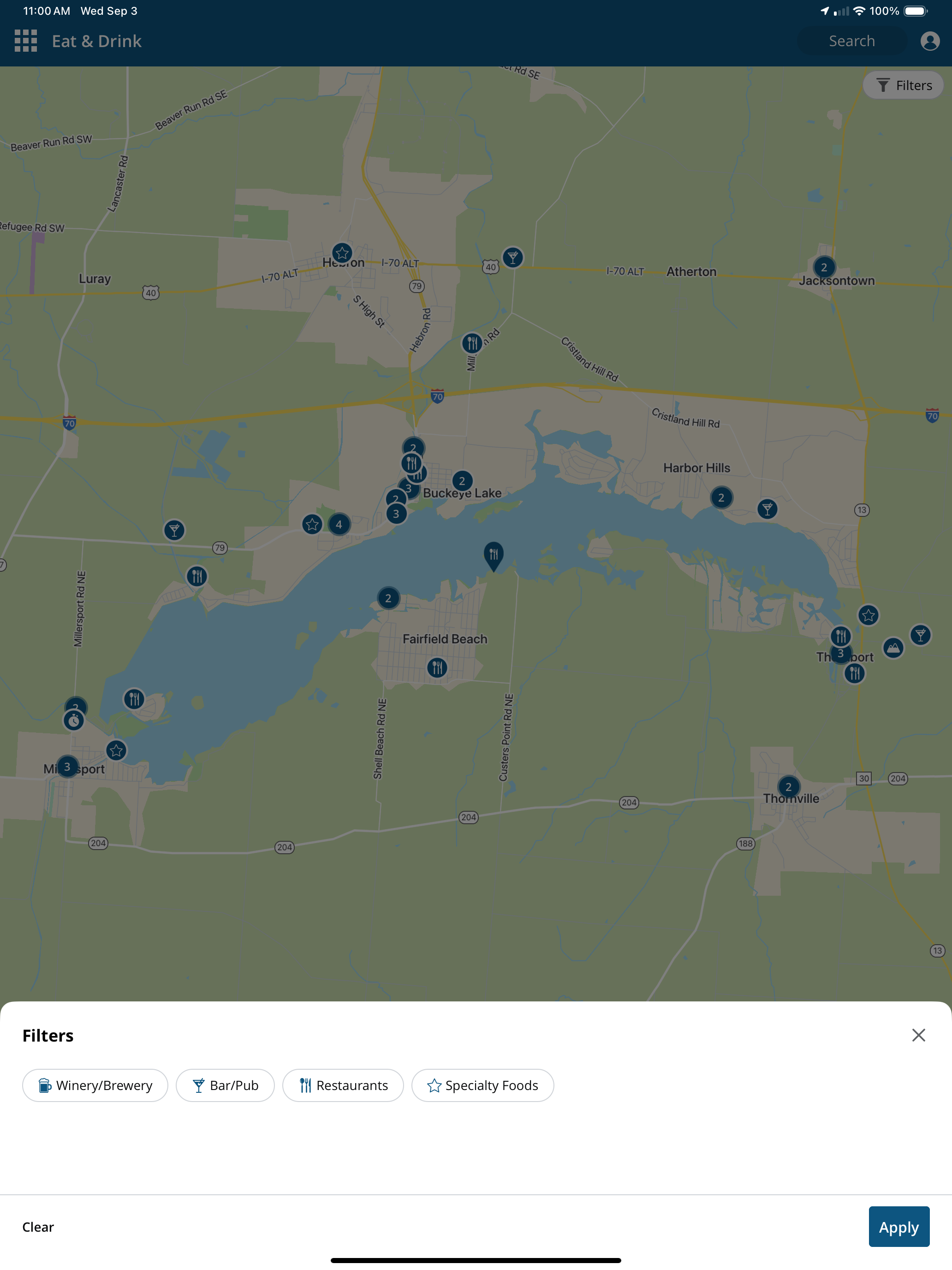The image size is (952, 1270).
Task: Click the Fairfield Beach map label
Action: click(445, 639)
